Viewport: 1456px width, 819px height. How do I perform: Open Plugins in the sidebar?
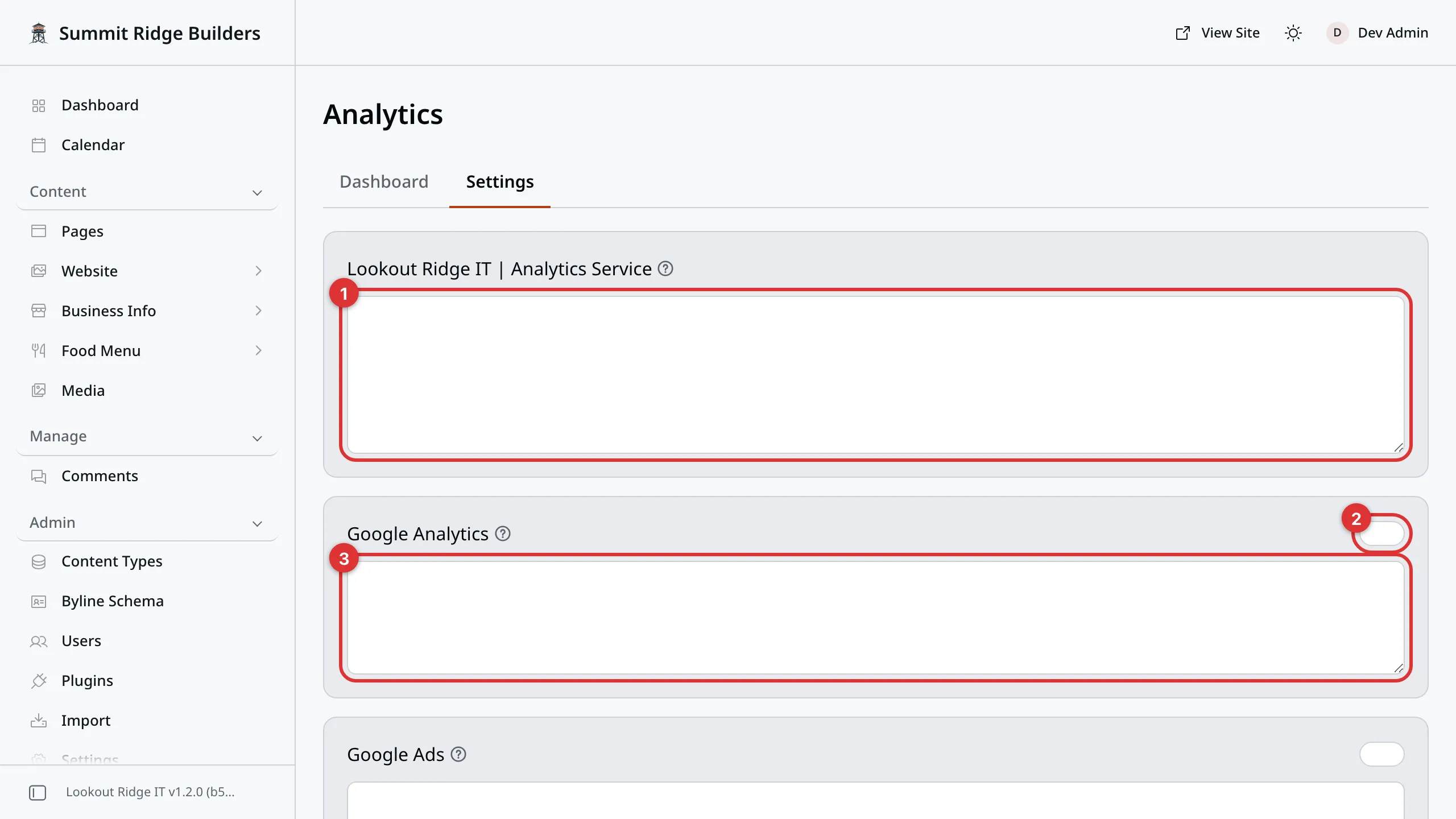[148, 681]
